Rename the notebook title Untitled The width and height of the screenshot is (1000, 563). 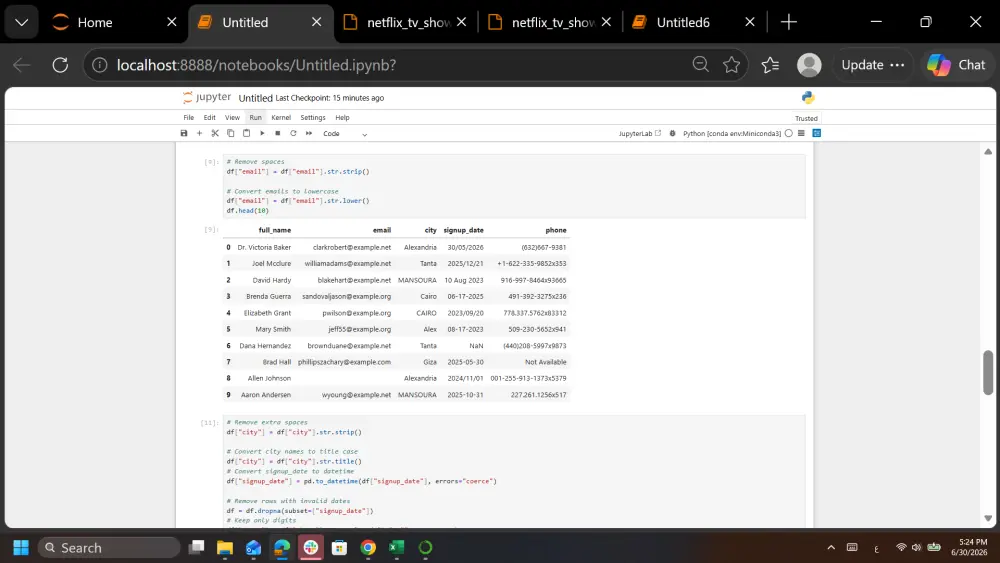coord(255,98)
